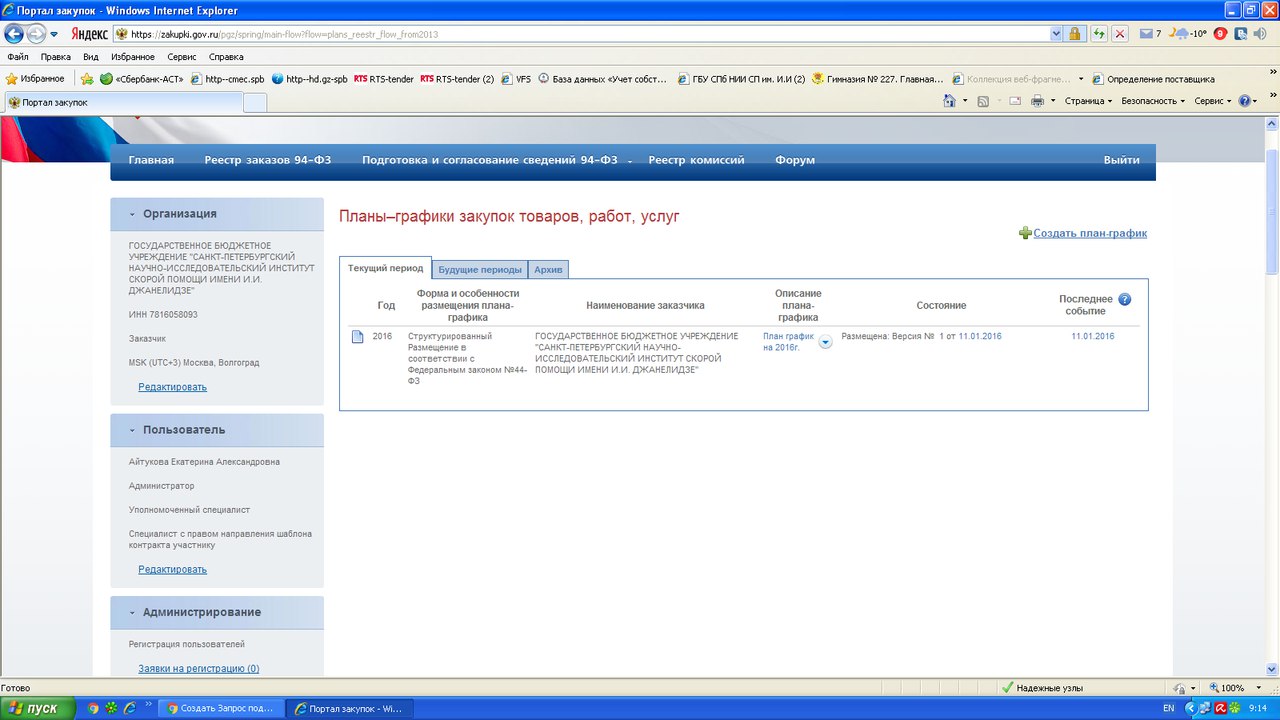Open the «Сбербанк-АСТ» favorites bookmark
The width and height of the screenshot is (1280, 720).
coord(142,78)
